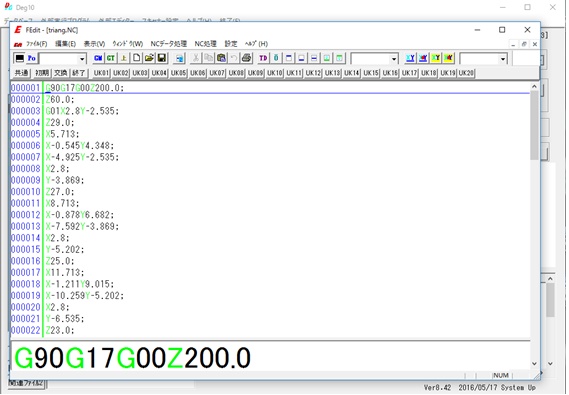Click the Po toolbar button
Viewport: 569px width, 395px height.
pos(32,58)
